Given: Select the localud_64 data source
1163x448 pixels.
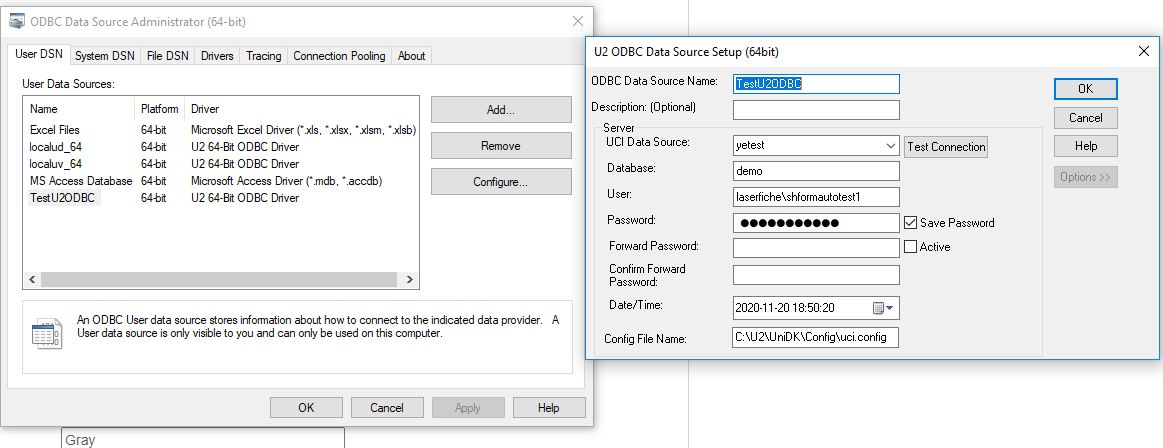Looking at the screenshot, I should [55, 147].
